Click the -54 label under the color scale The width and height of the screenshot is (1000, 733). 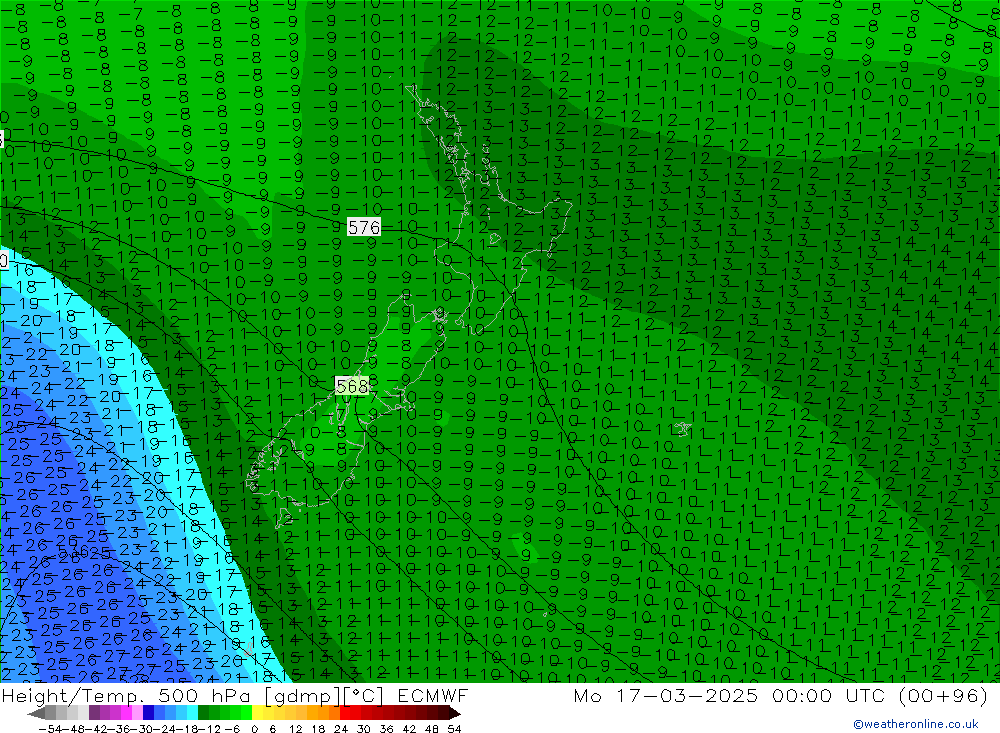(48, 728)
